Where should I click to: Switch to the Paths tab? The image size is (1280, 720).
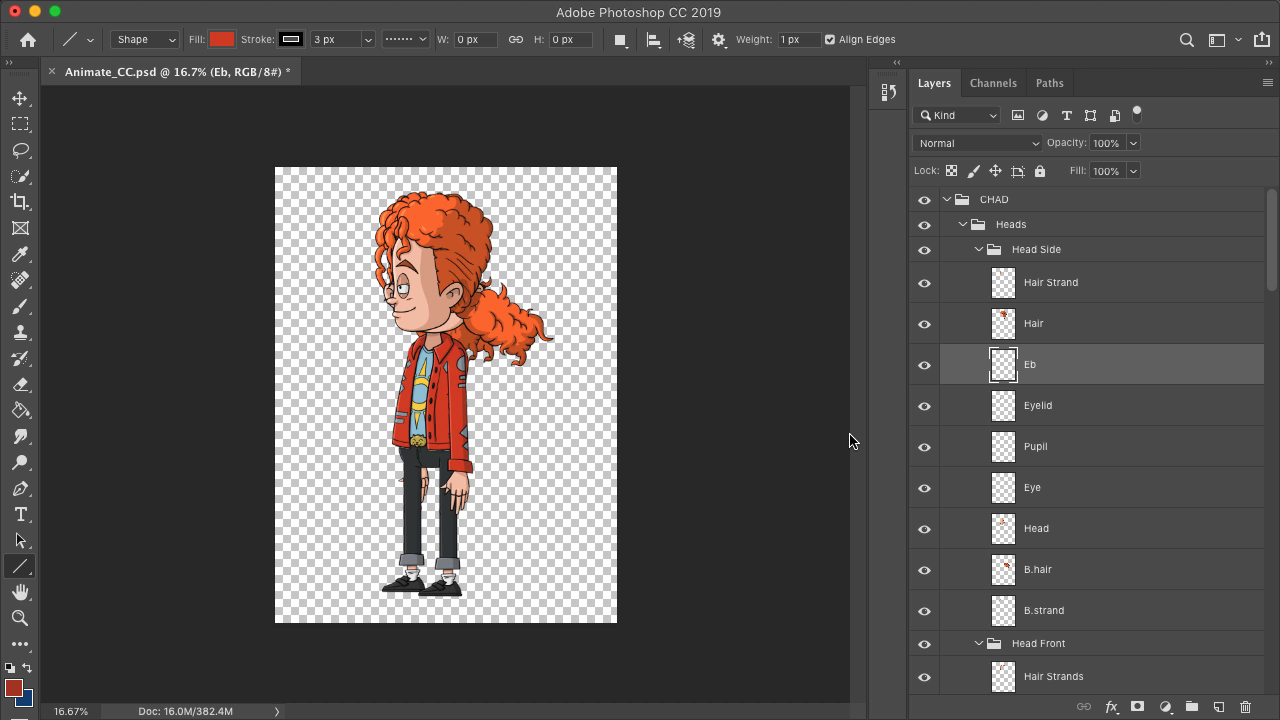[x=1049, y=83]
